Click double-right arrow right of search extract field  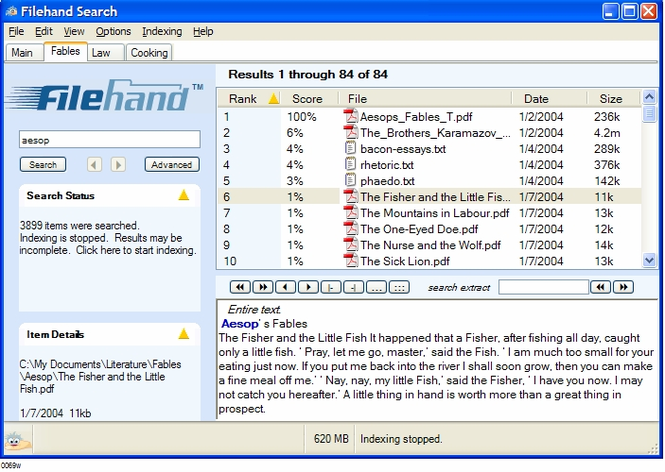(623, 287)
